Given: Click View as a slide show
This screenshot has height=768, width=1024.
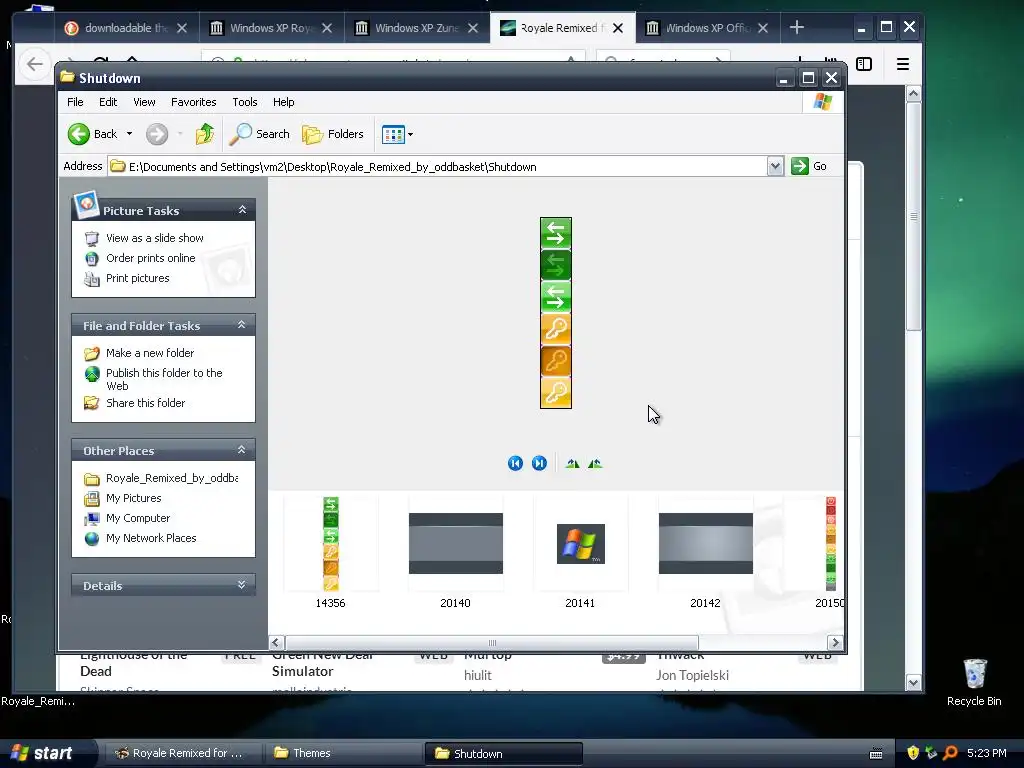Looking at the screenshot, I should pos(155,238).
